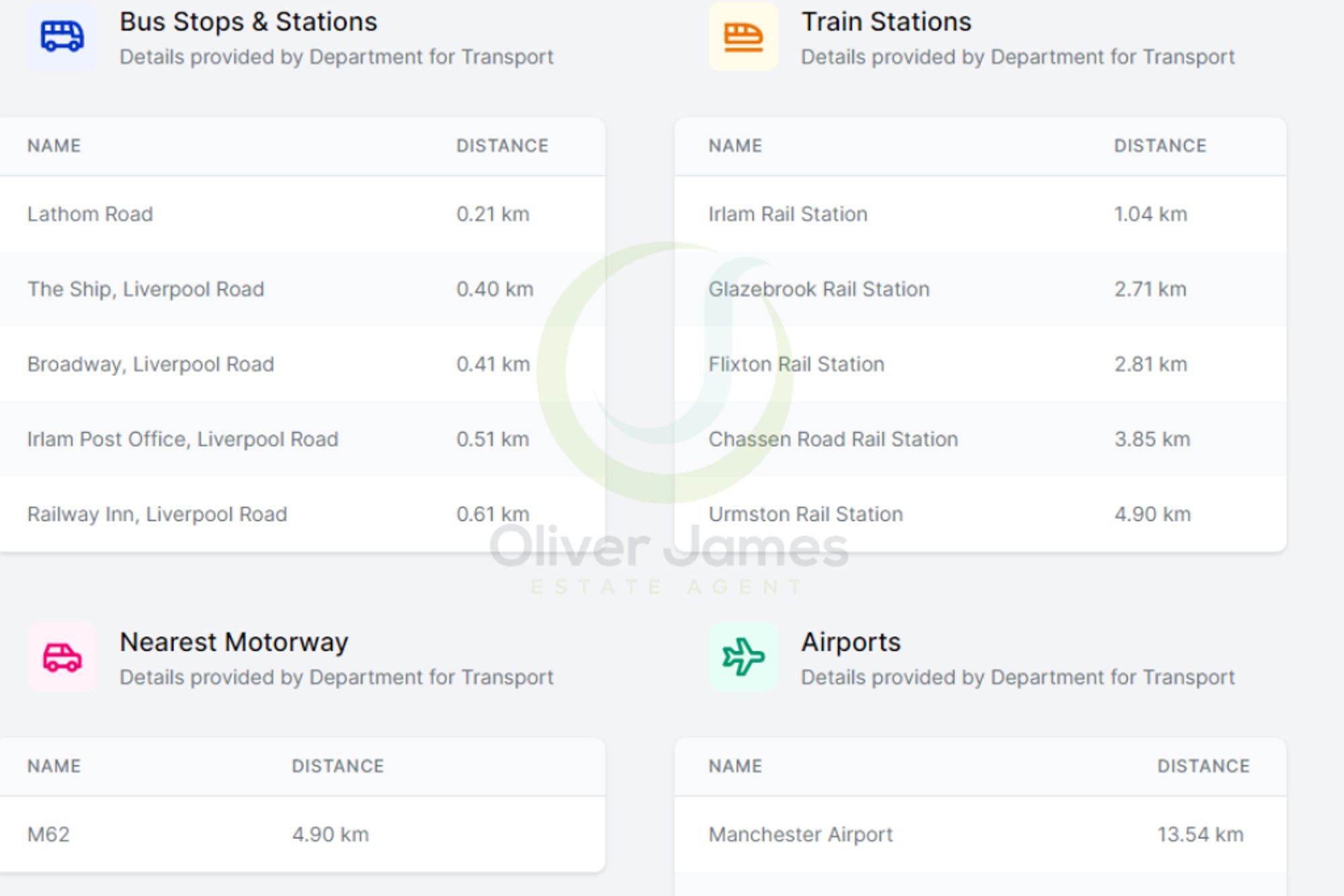Click Irlam Rail Station entry

[788, 214]
